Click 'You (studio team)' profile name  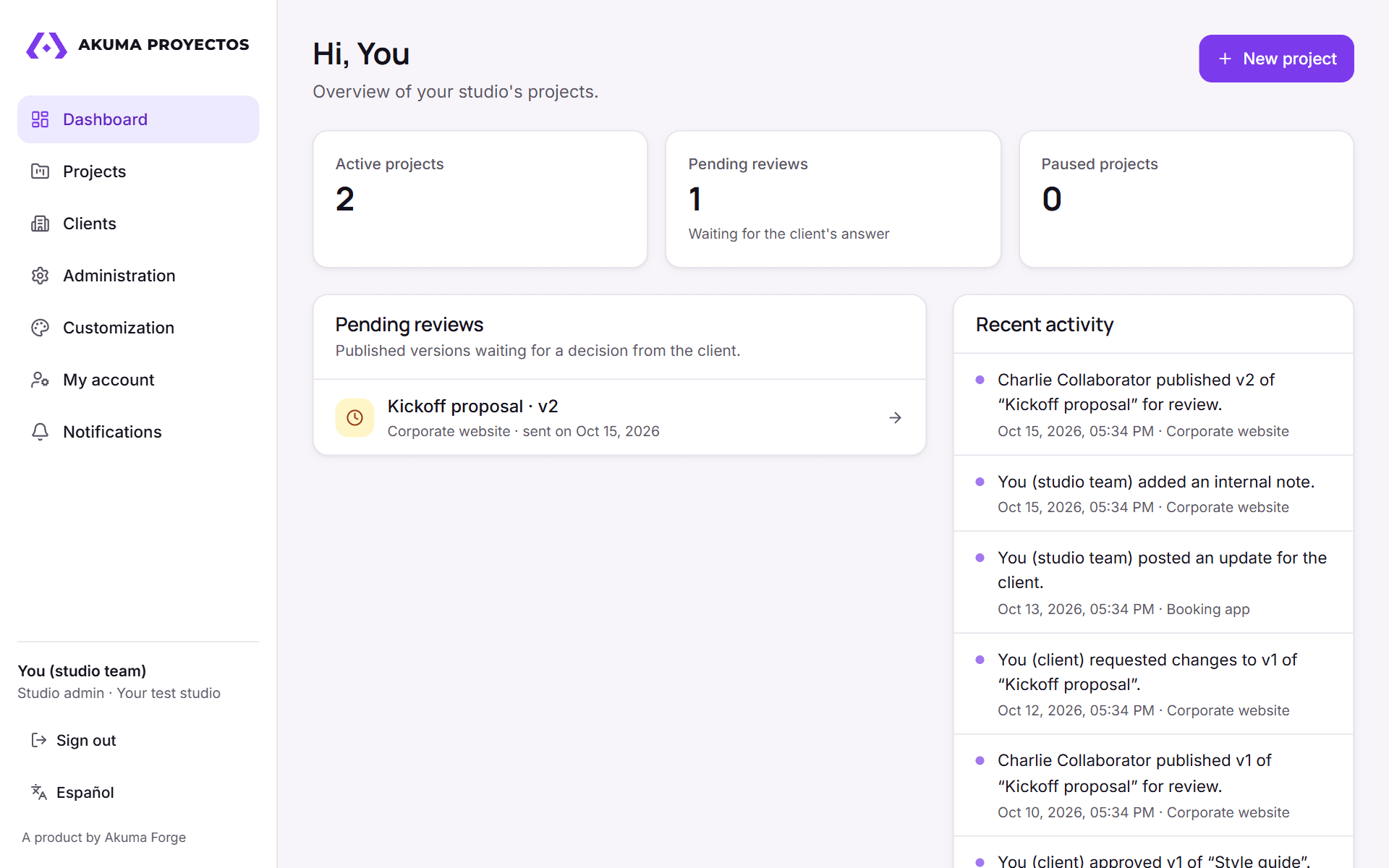[x=82, y=671]
